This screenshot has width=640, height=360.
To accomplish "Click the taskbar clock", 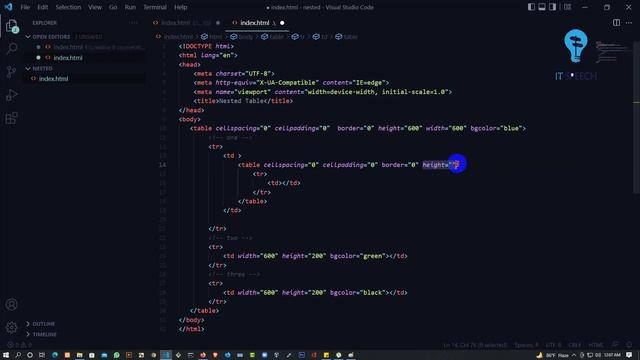I will point(612,355).
